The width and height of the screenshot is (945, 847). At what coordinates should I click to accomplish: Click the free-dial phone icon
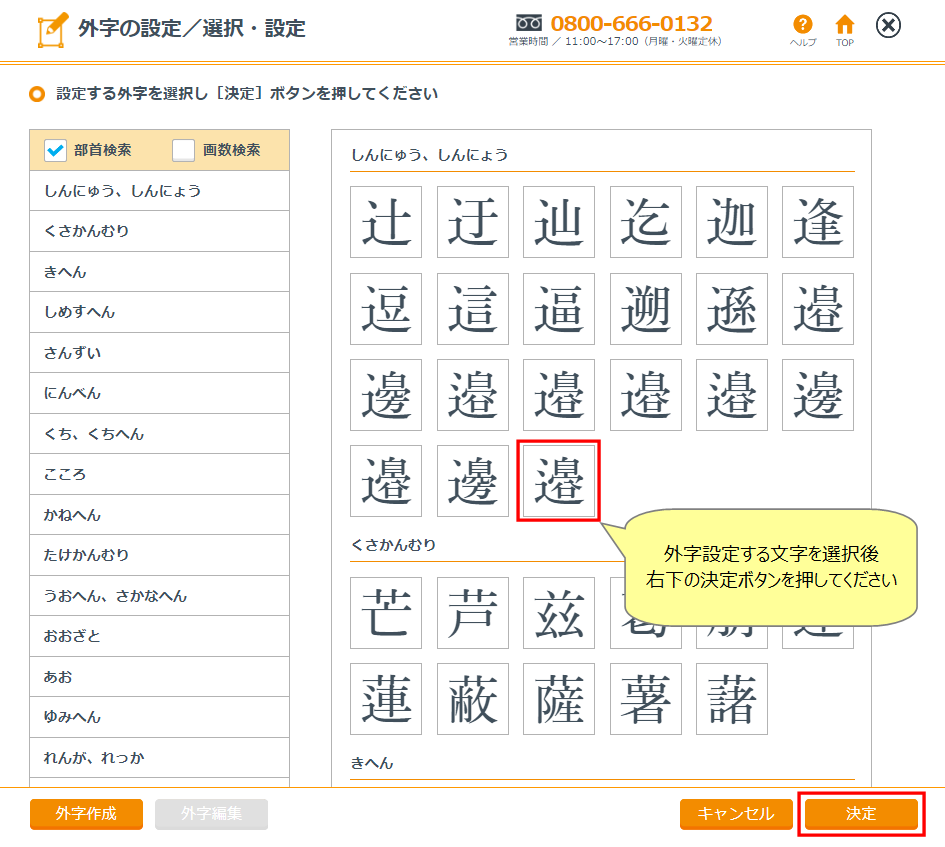(x=529, y=23)
